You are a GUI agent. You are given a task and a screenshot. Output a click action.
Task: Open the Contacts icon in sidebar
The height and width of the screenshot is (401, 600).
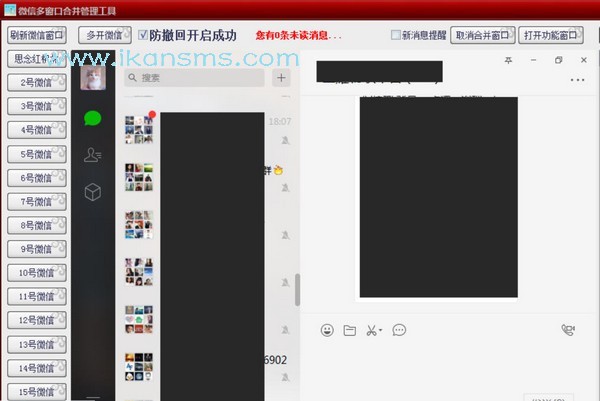tap(93, 155)
